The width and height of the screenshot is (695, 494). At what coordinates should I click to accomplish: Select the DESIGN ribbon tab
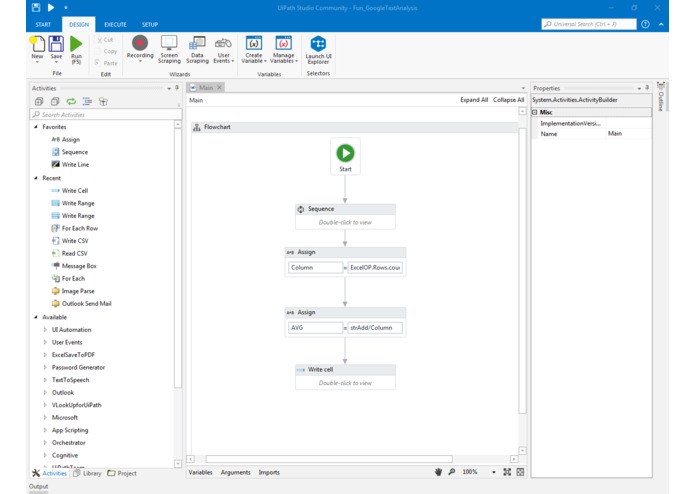click(x=79, y=24)
